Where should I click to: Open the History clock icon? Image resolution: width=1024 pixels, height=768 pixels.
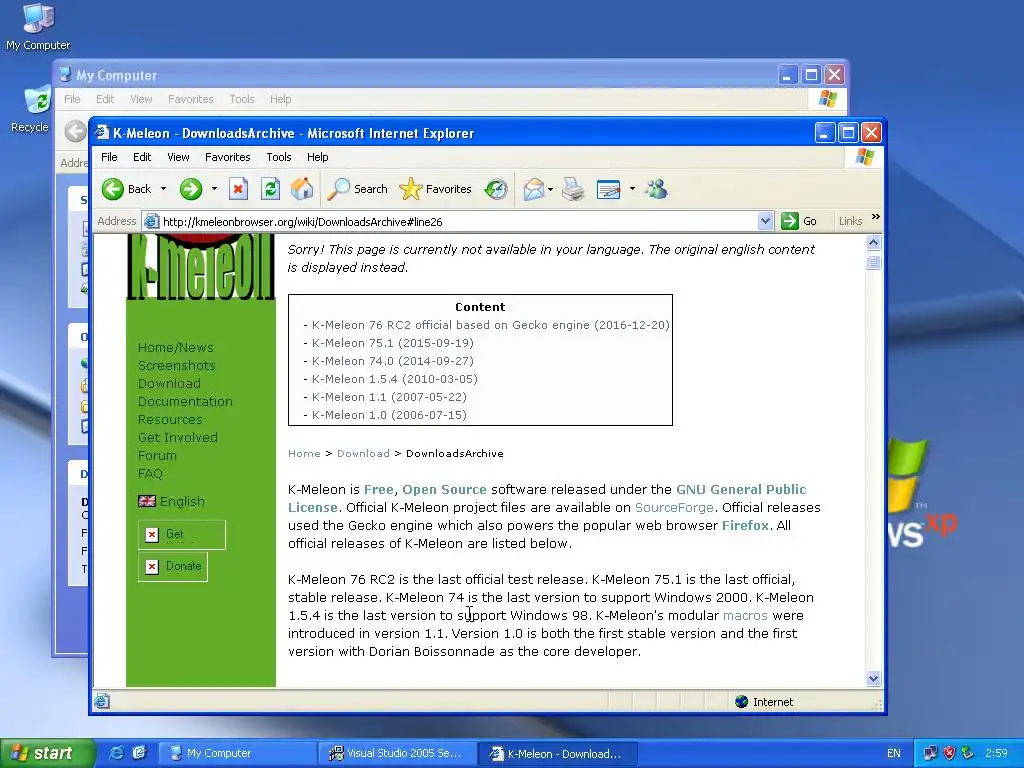496,189
